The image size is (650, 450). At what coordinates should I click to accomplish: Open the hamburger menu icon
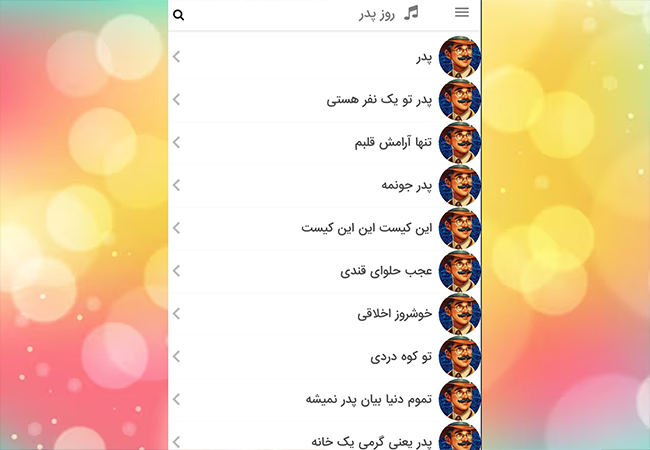pos(461,12)
